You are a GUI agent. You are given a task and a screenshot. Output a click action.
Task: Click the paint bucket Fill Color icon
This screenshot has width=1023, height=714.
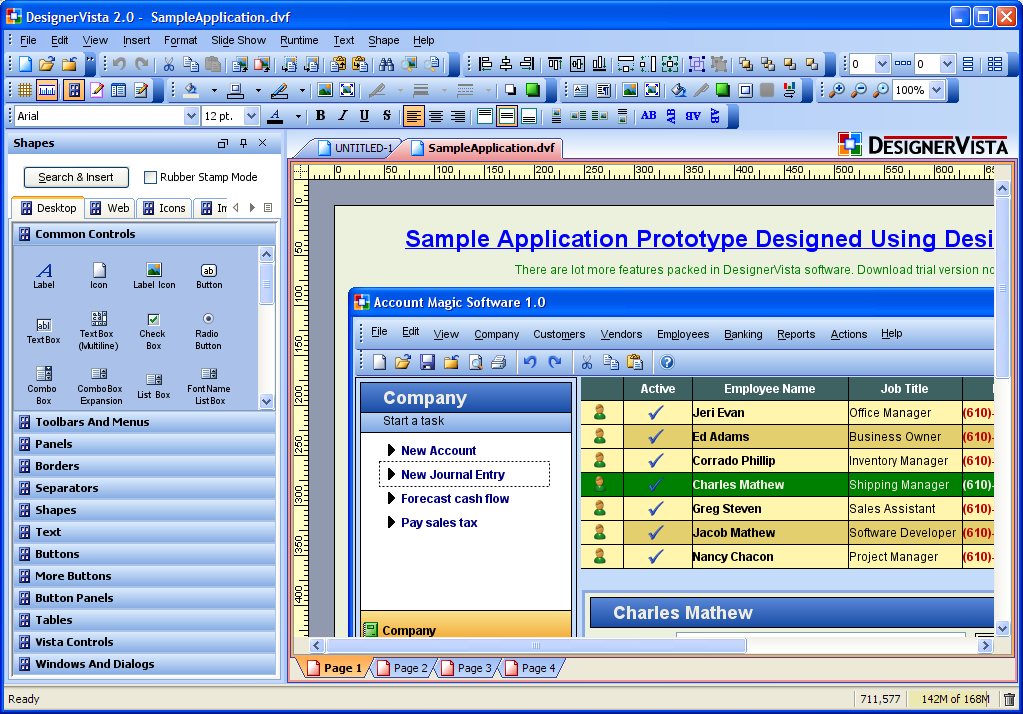tap(191, 90)
